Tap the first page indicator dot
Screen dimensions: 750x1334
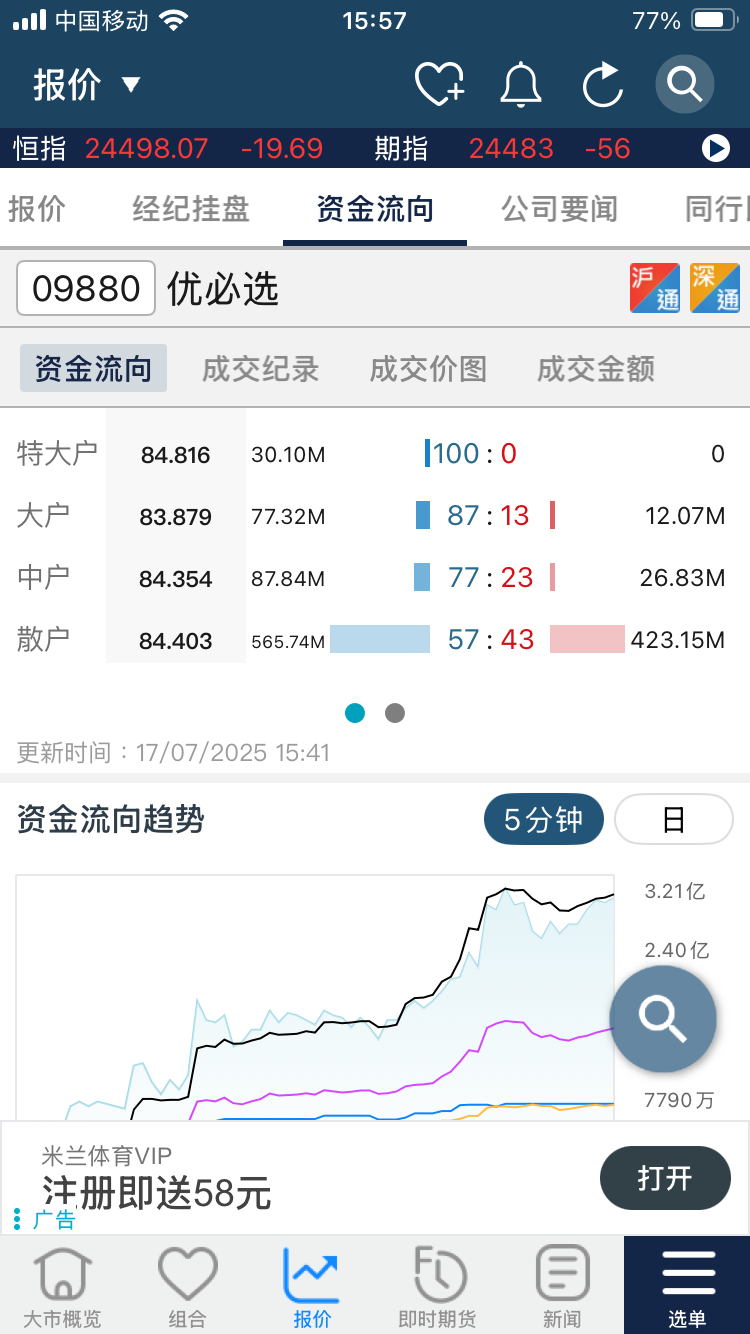point(355,713)
